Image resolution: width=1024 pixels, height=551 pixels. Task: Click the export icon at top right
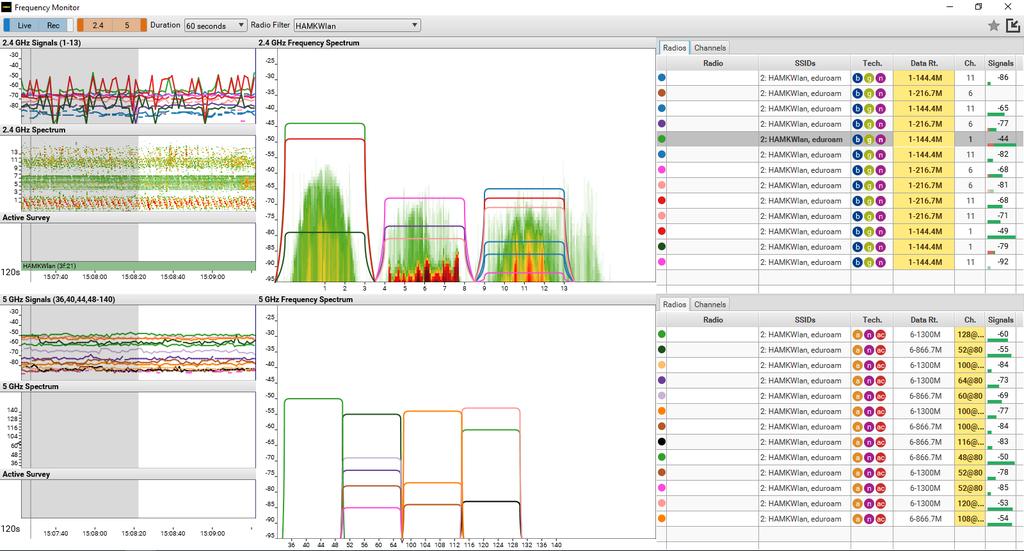point(1012,25)
